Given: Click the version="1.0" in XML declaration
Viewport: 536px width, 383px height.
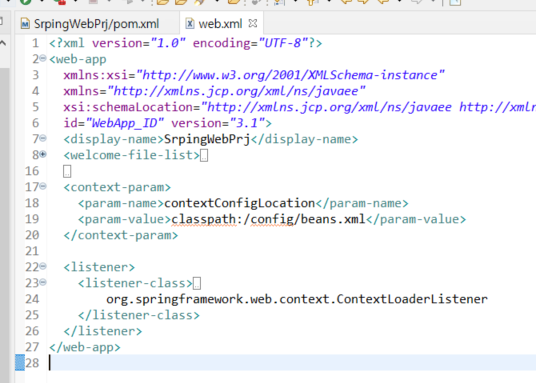Looking at the screenshot, I should point(139,43).
